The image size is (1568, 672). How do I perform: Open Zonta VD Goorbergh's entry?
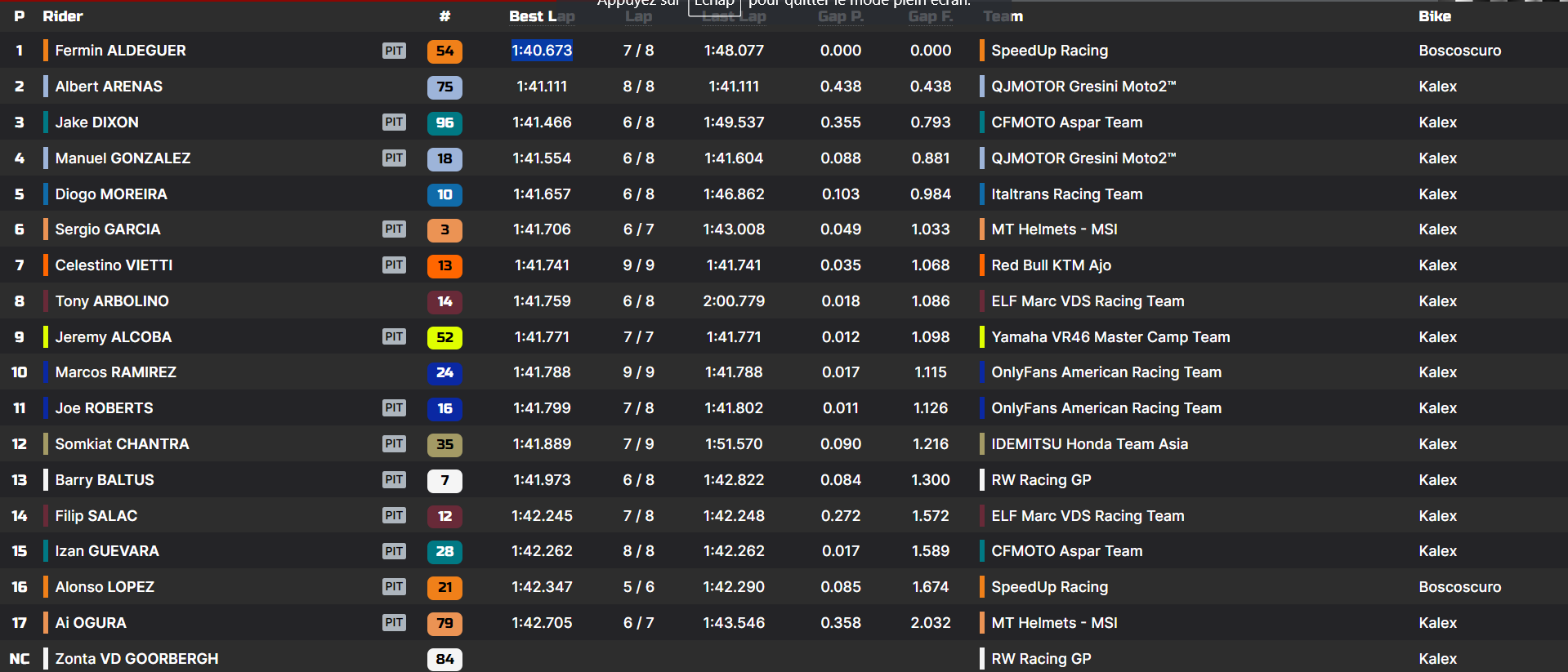pos(136,659)
